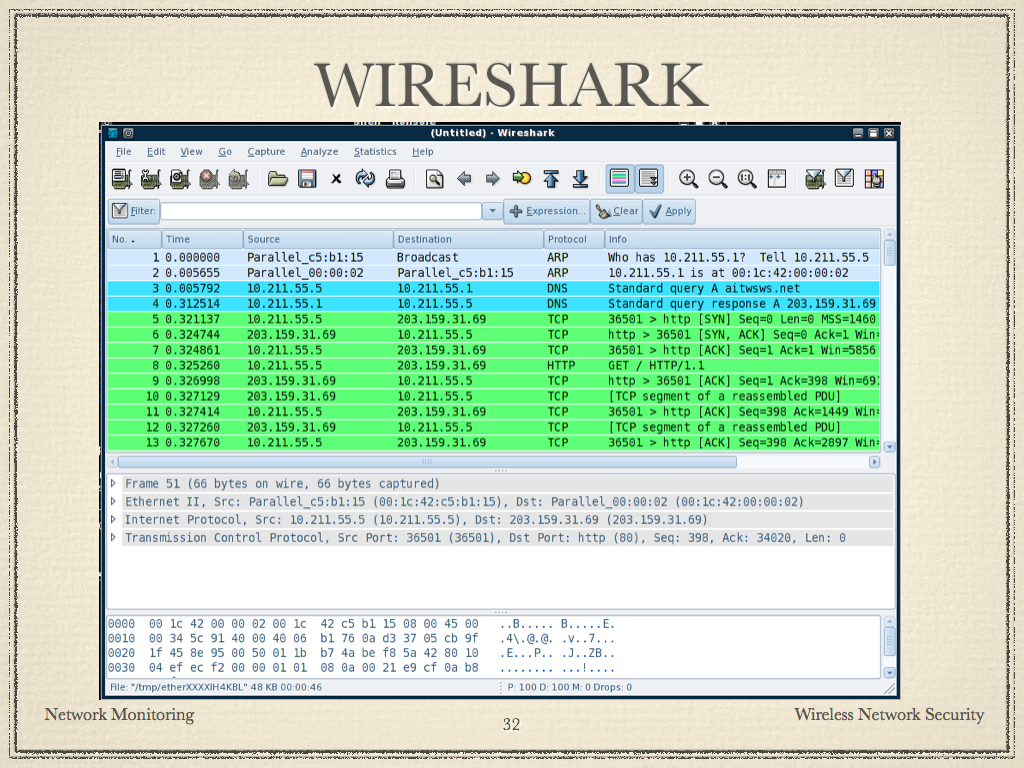This screenshot has width=1024, height=768.
Task: Click into the Filter text field
Action: (x=321, y=211)
